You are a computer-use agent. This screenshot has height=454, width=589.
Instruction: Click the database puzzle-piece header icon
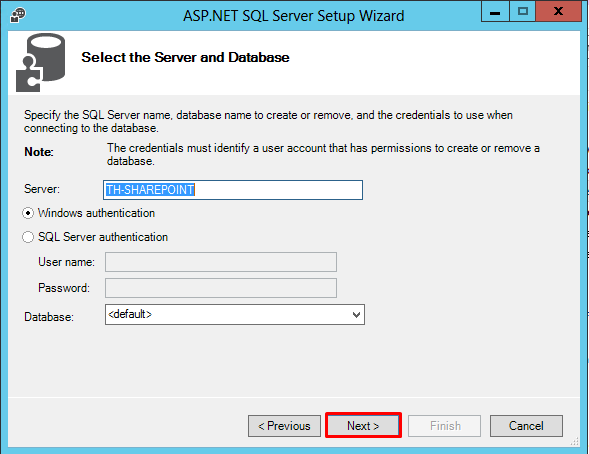tap(41, 63)
